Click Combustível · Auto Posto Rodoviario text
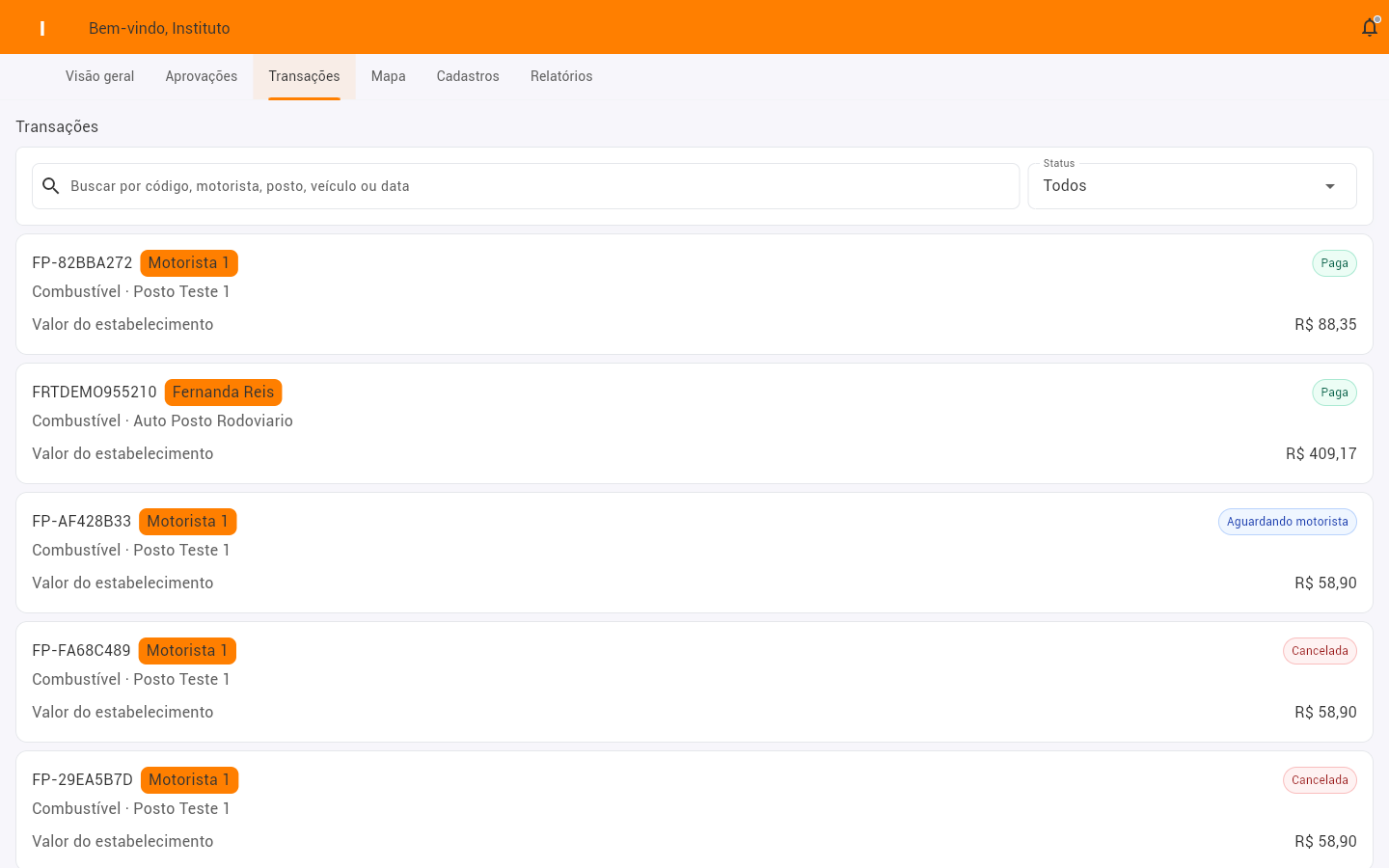This screenshot has width=1389, height=868. pyautogui.click(x=162, y=421)
